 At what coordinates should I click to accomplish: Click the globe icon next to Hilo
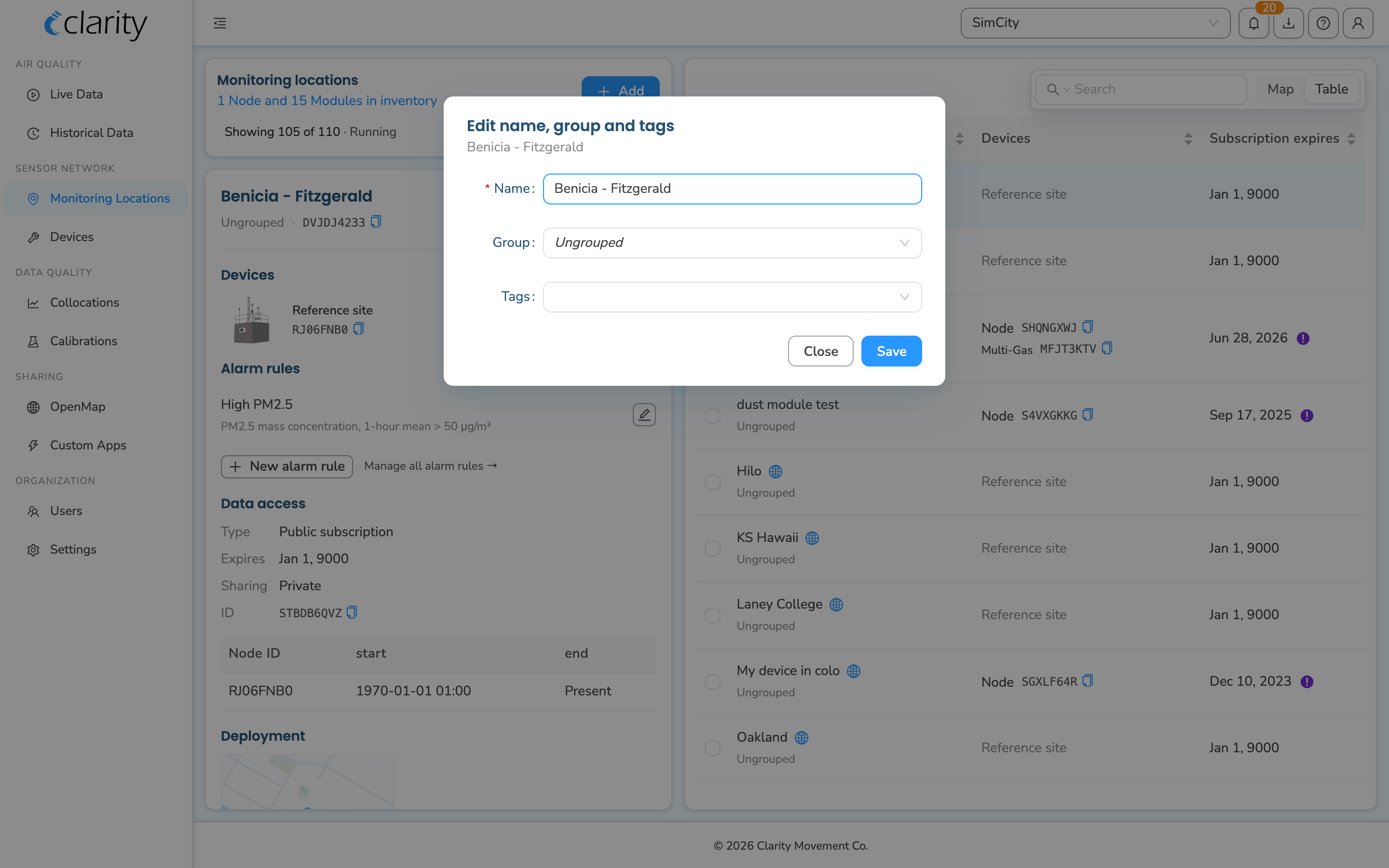[776, 471]
